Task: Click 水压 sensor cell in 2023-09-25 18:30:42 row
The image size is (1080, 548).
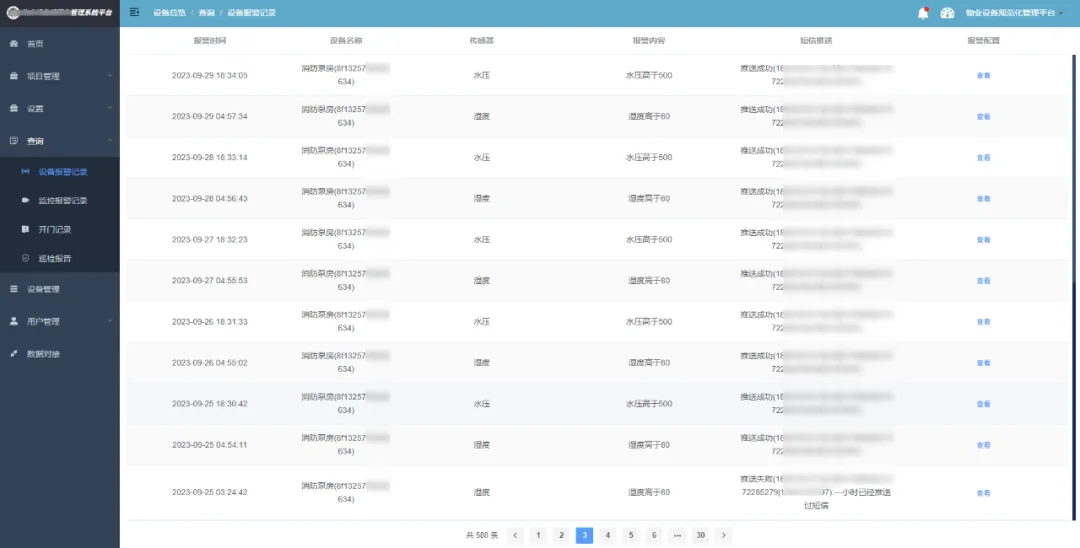Action: pyautogui.click(x=481, y=404)
